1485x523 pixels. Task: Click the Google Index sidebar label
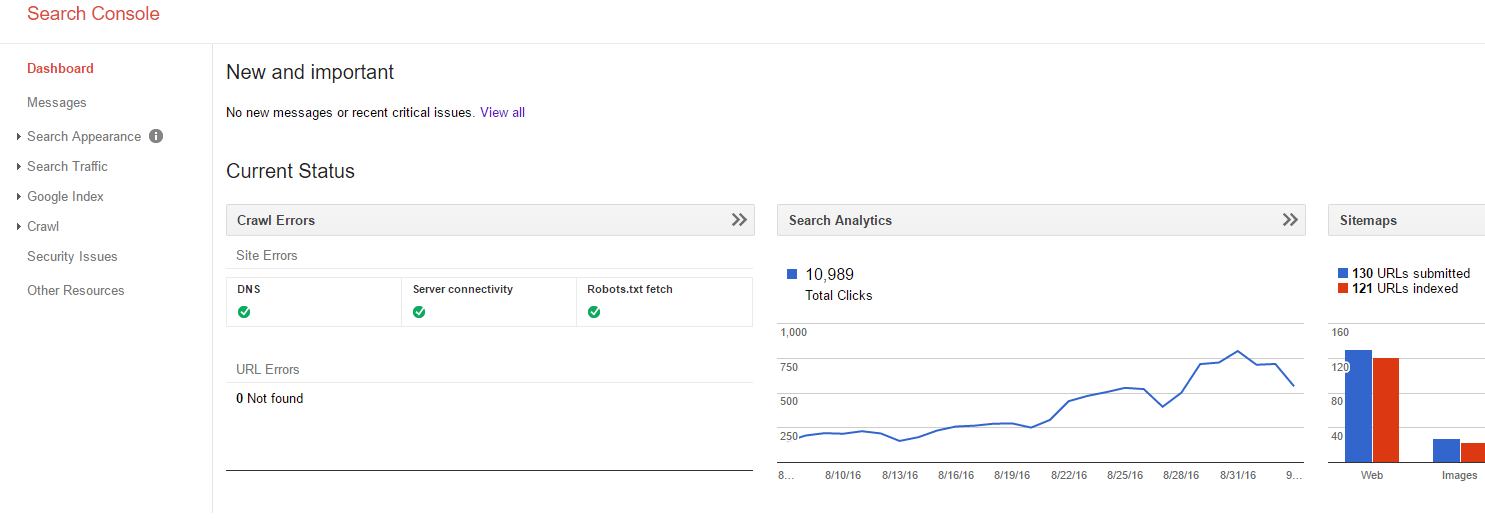[x=65, y=197]
